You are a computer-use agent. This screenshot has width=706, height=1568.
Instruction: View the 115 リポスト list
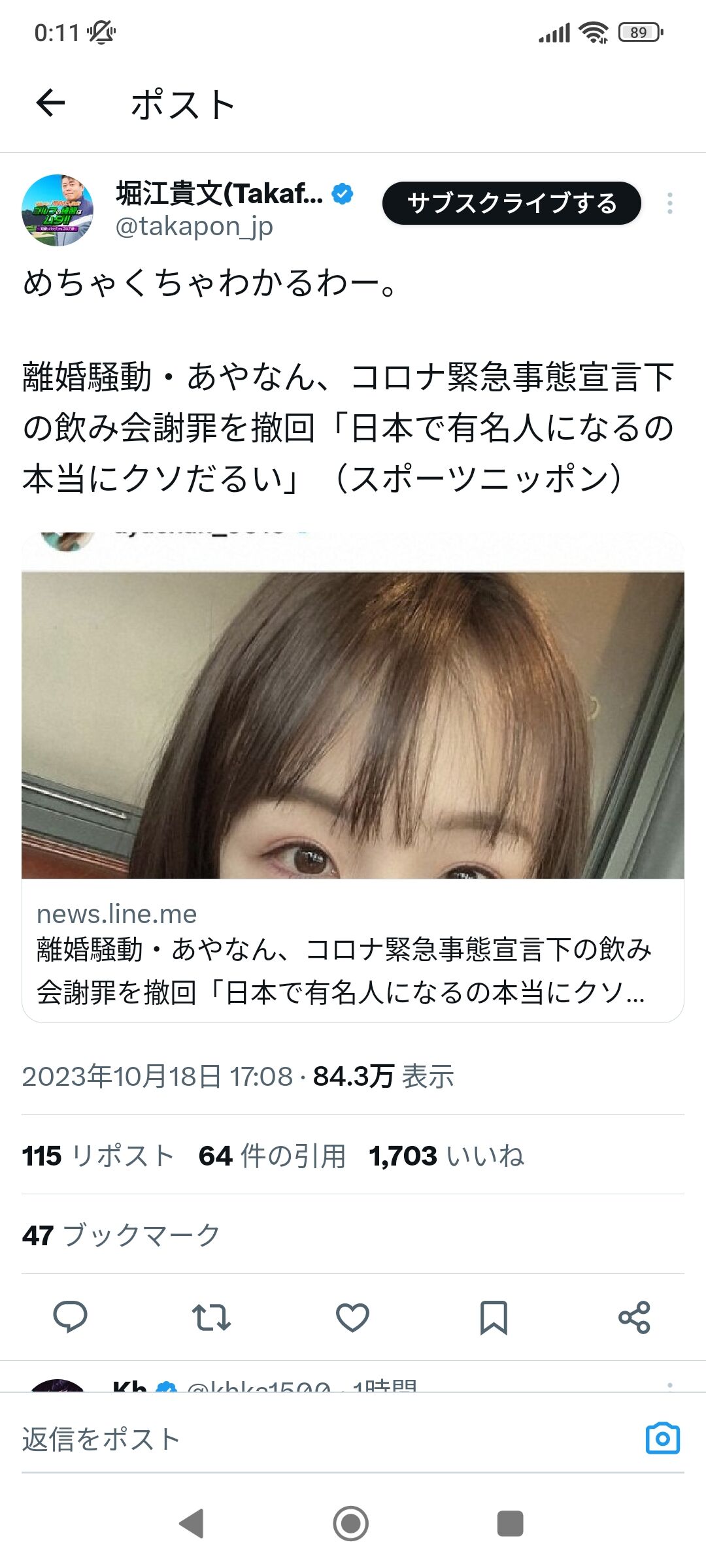[x=98, y=1155]
